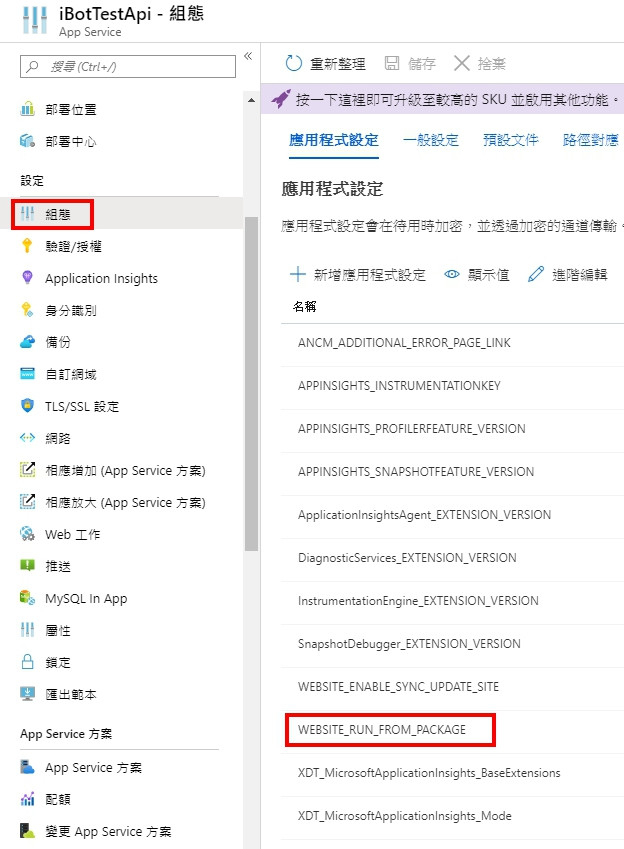Image resolution: width=624 pixels, height=849 pixels.
Task: Click the 網路 networking icon
Action: point(27,437)
